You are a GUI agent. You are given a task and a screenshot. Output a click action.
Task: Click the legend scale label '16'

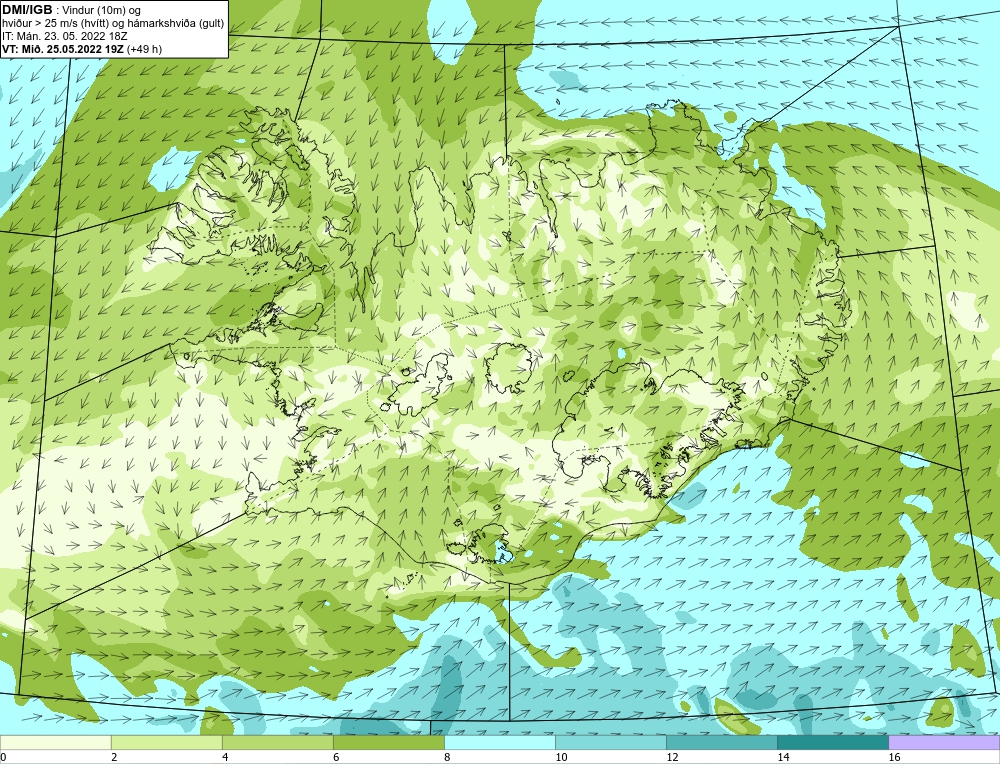click(894, 757)
